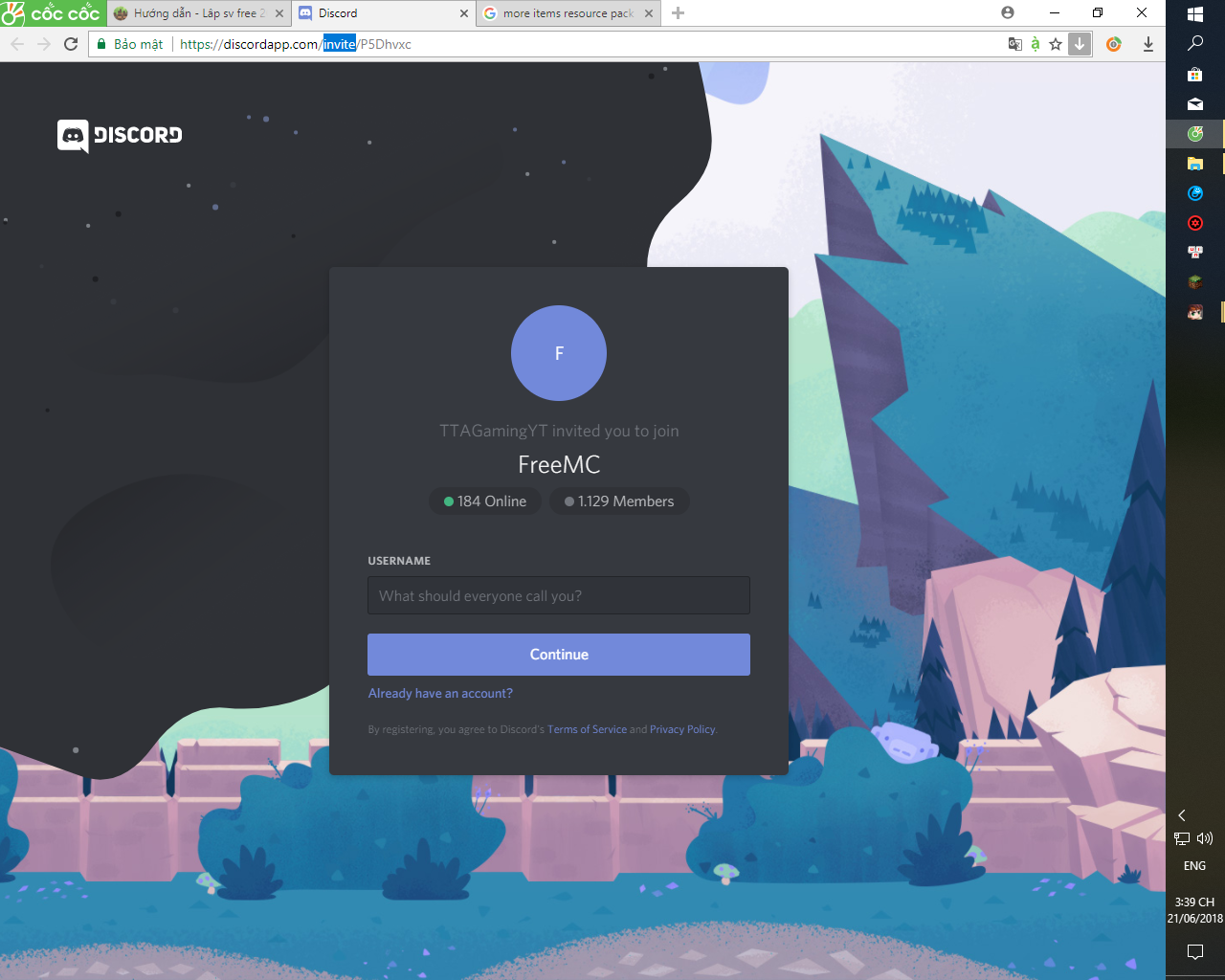
Task: Open the browser user profile icon
Action: pos(1008,12)
